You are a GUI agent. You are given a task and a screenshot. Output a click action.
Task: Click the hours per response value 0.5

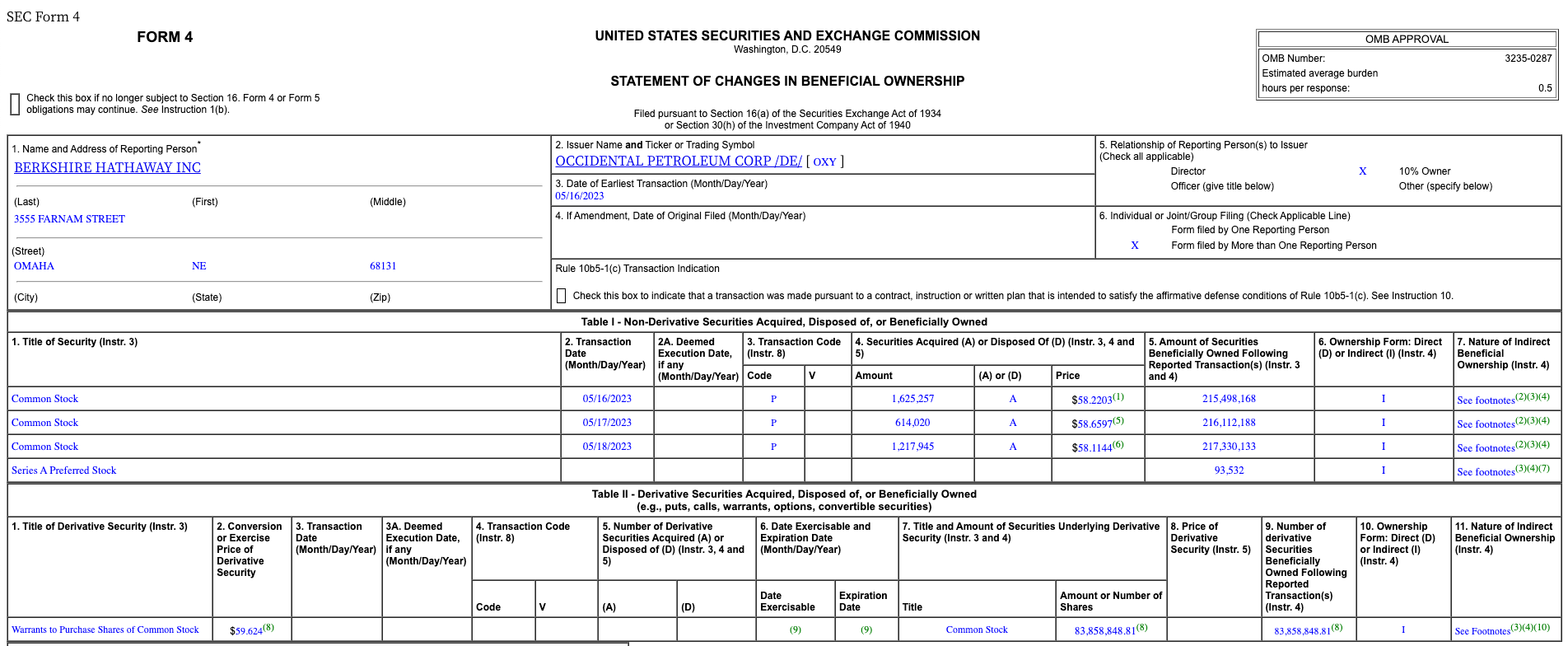point(1545,88)
